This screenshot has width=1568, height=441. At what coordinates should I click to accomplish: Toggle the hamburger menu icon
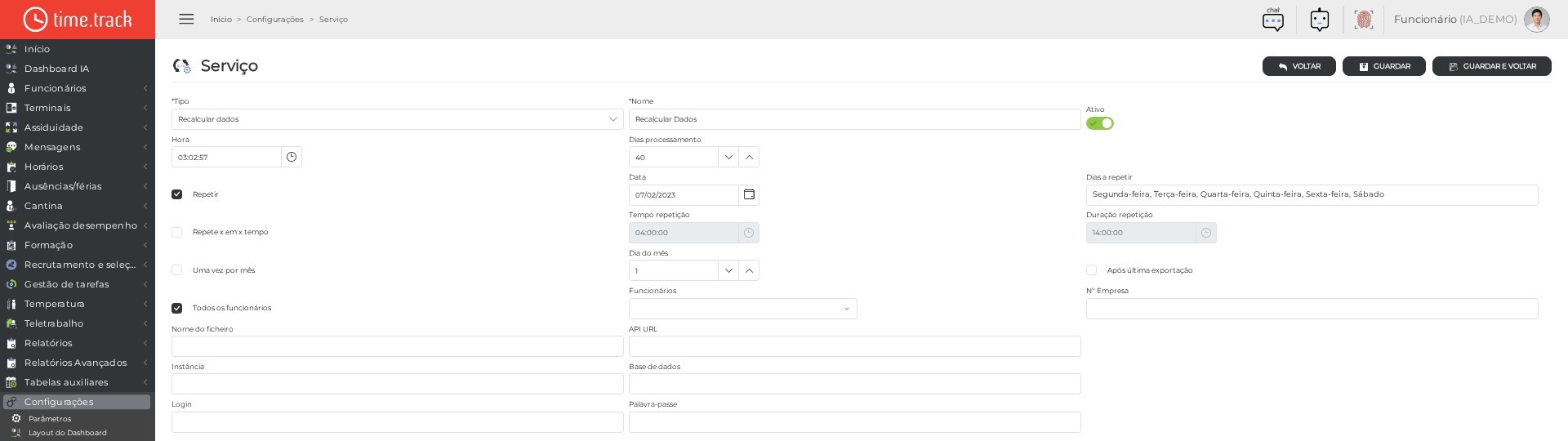pyautogui.click(x=186, y=19)
